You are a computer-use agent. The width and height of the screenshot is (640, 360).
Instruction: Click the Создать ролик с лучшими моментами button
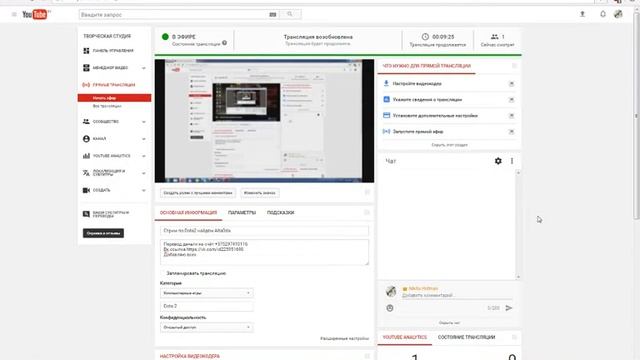[x=198, y=193]
